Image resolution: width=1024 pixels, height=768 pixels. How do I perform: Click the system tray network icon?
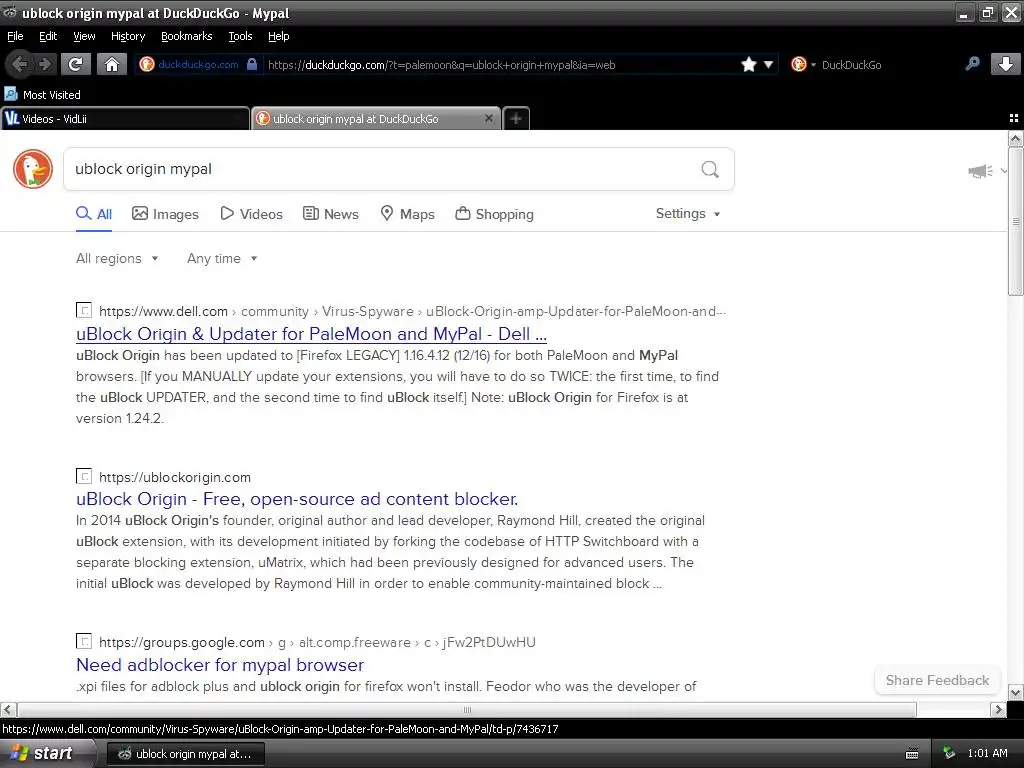tap(949, 754)
